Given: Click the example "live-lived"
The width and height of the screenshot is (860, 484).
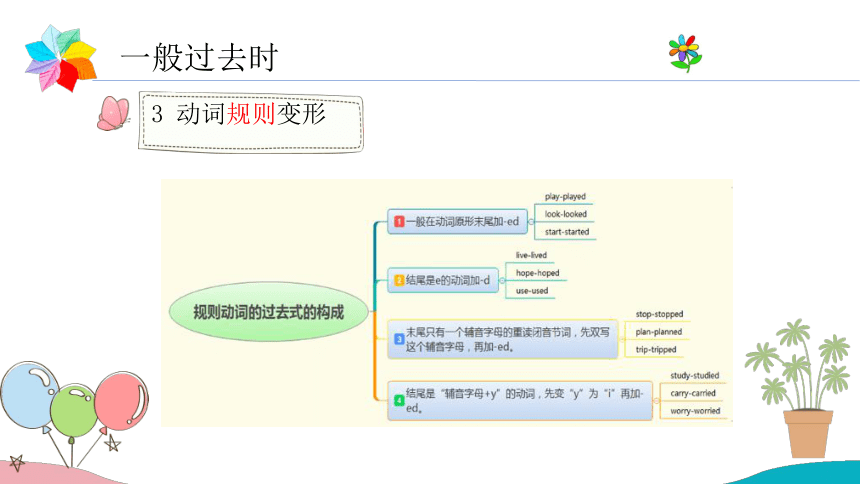Looking at the screenshot, I should tap(531, 255).
